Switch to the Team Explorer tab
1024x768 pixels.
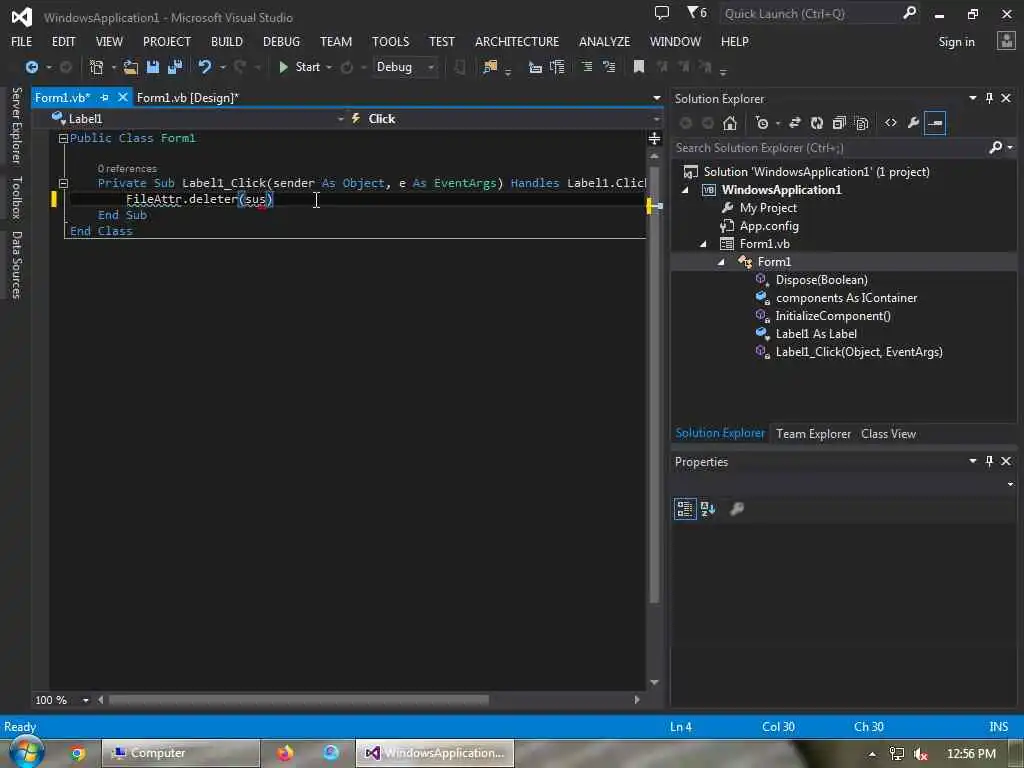pyautogui.click(x=813, y=434)
